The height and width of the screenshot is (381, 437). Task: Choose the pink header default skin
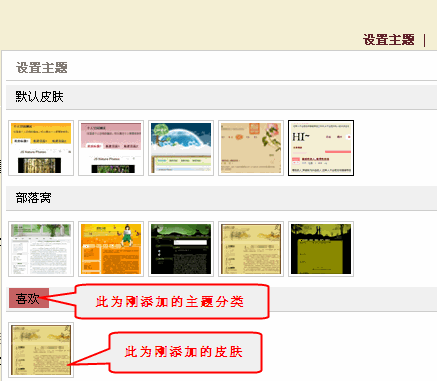[111, 148]
